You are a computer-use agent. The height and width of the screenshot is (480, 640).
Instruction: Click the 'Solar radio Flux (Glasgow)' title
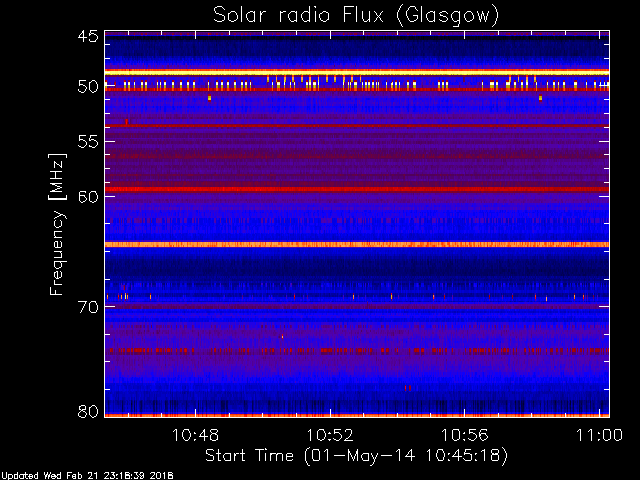click(356, 14)
